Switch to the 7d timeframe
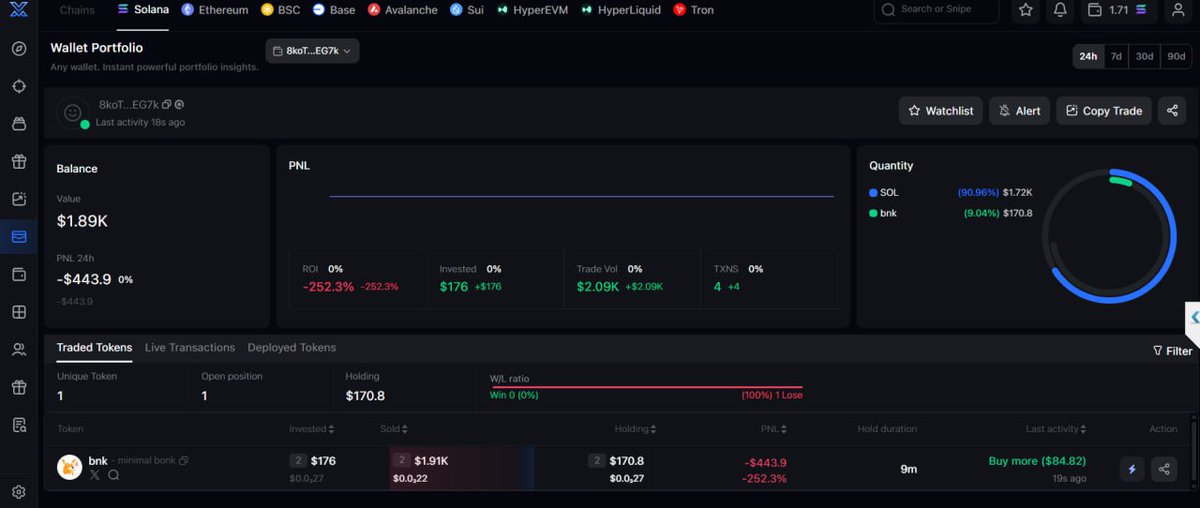 pos(1115,57)
